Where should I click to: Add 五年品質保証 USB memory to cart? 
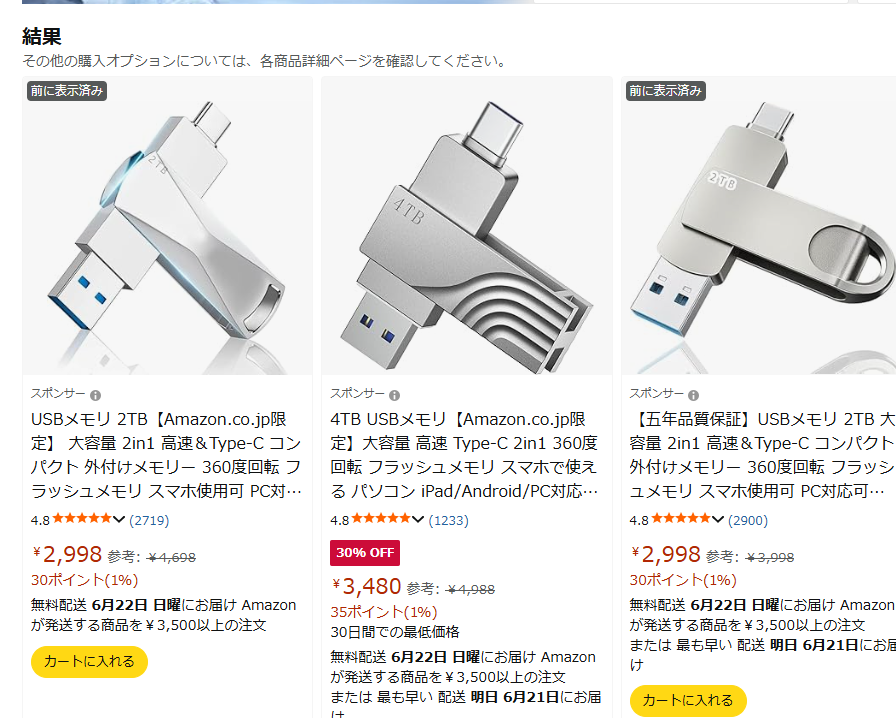click(x=688, y=701)
